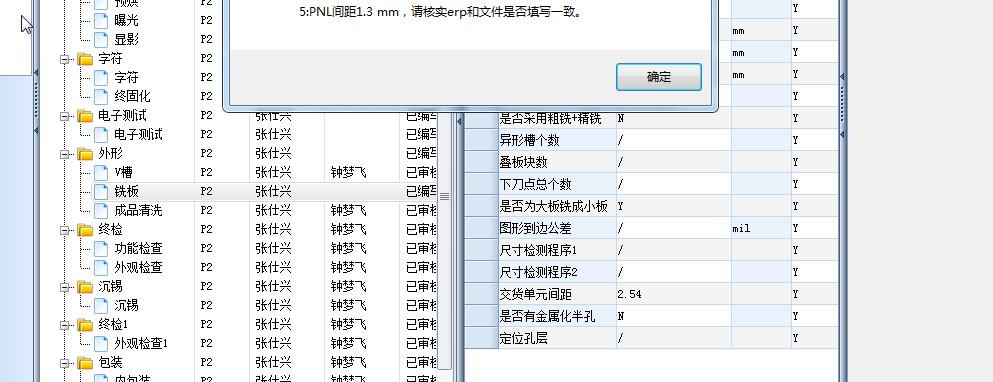Click the V槽 document icon
Viewport: 993px width, 382px height.
pos(101,173)
